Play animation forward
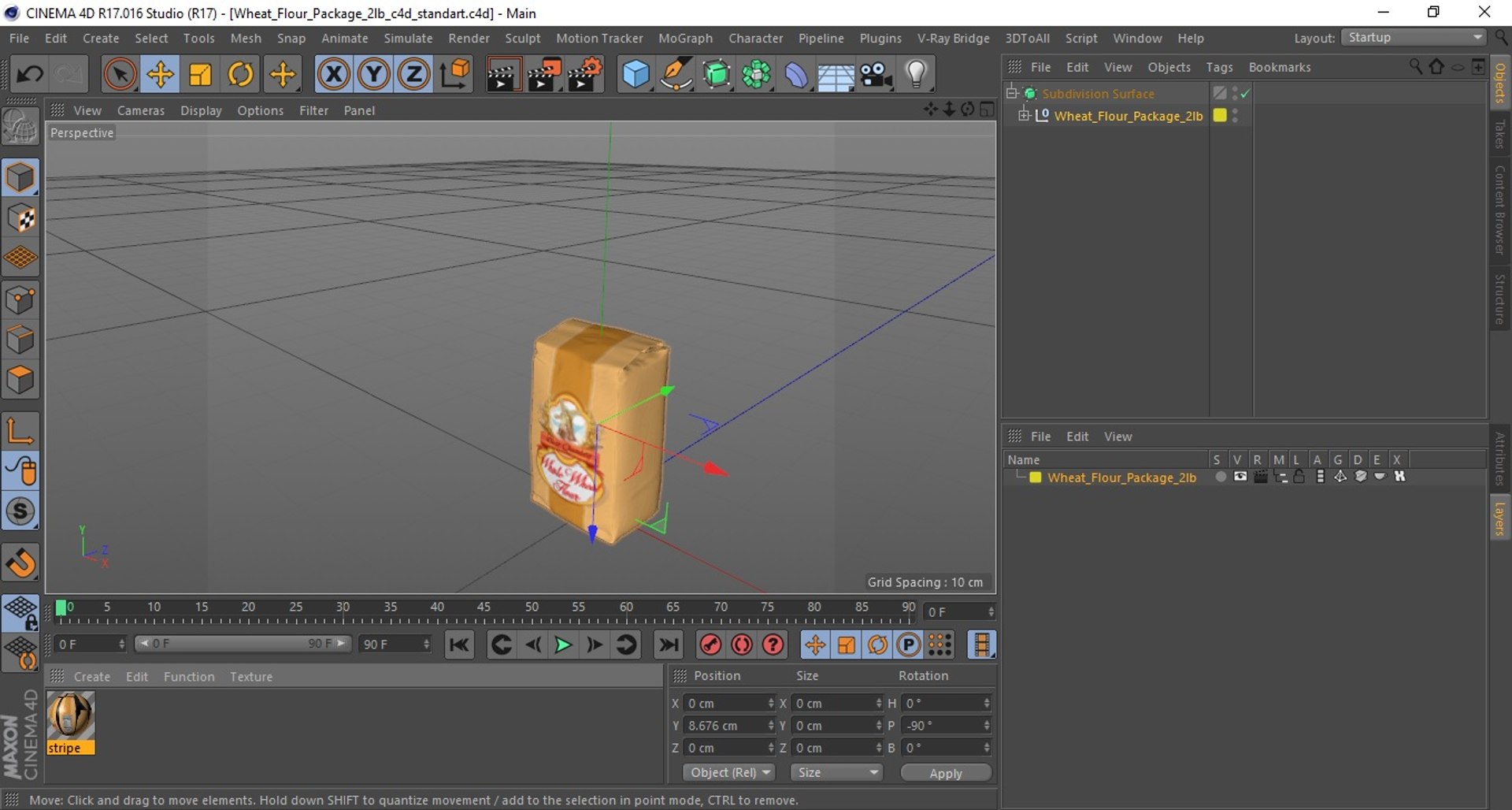Viewport: 1512px width, 810px height. pyautogui.click(x=563, y=645)
